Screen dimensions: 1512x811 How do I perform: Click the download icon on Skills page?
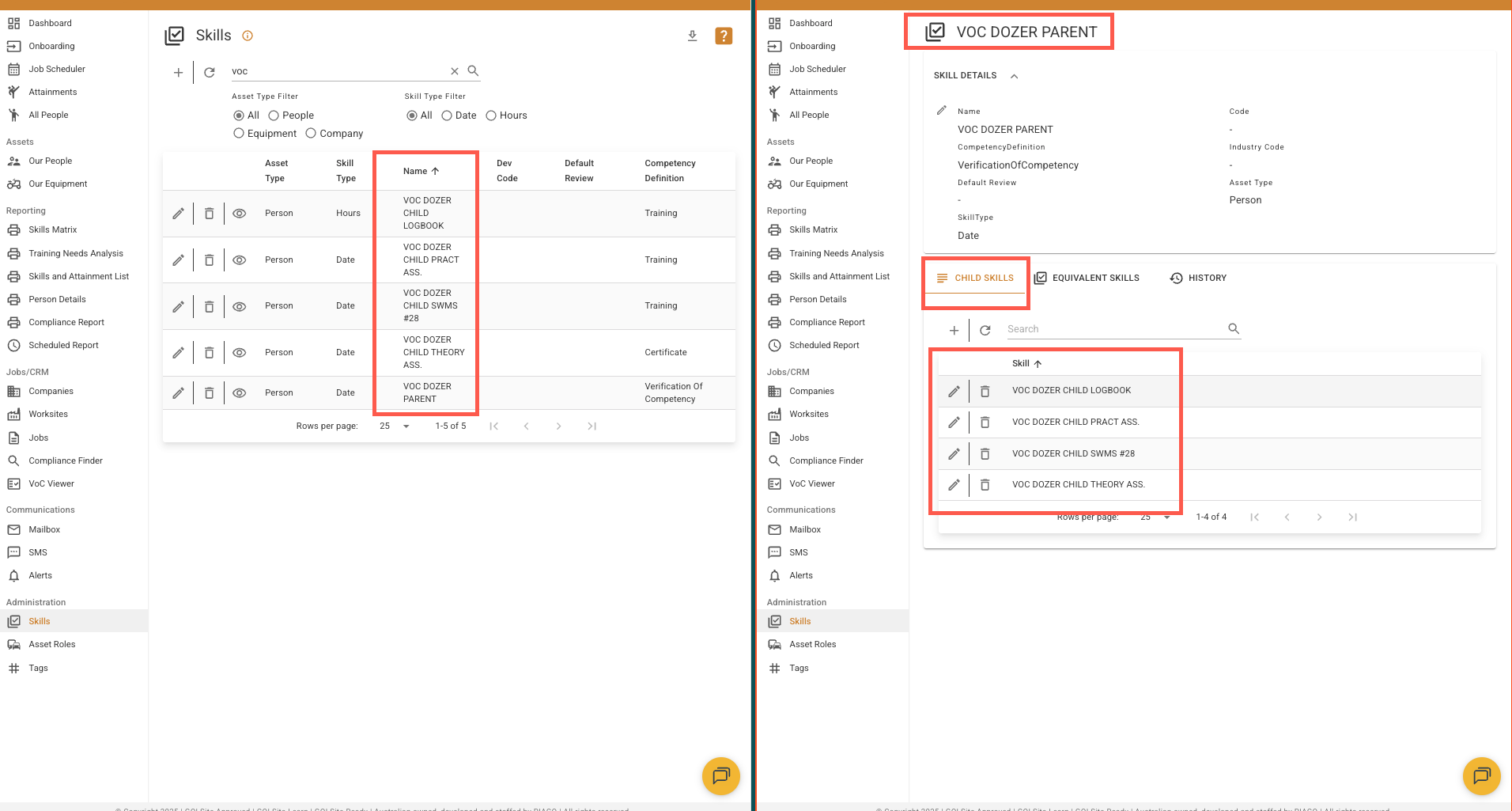pos(692,36)
